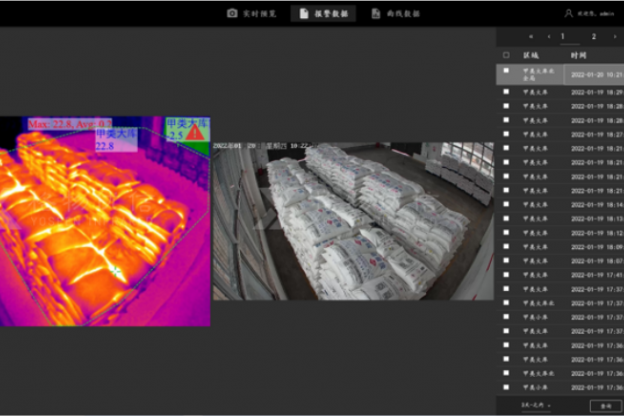Click the visible-light warehouse camera image
This screenshot has height=416, width=624.
tap(352, 220)
